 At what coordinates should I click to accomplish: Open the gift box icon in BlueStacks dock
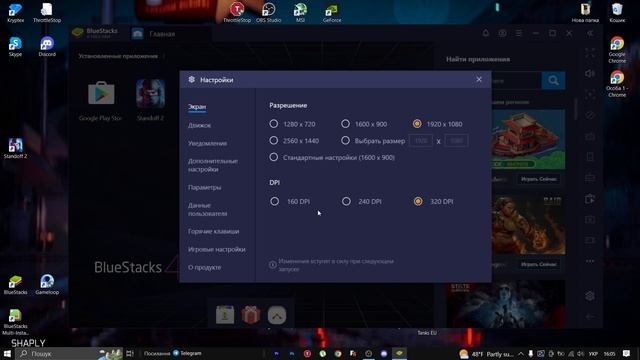coord(251,315)
